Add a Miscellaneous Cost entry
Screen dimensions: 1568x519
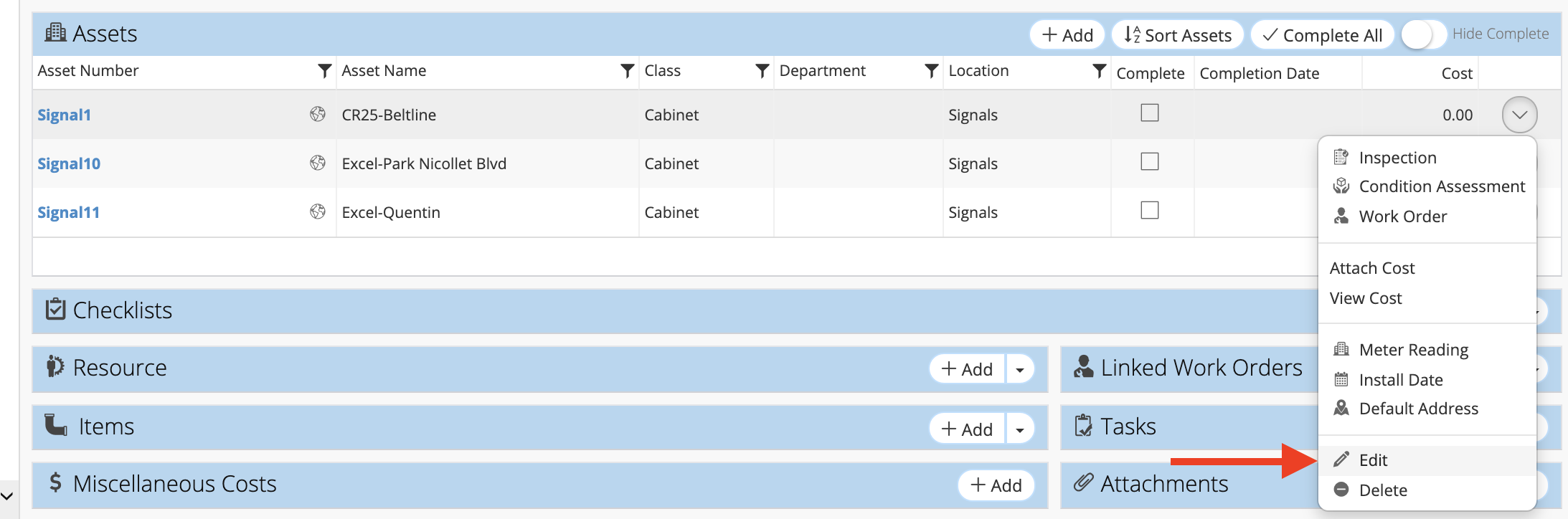[x=996, y=485]
